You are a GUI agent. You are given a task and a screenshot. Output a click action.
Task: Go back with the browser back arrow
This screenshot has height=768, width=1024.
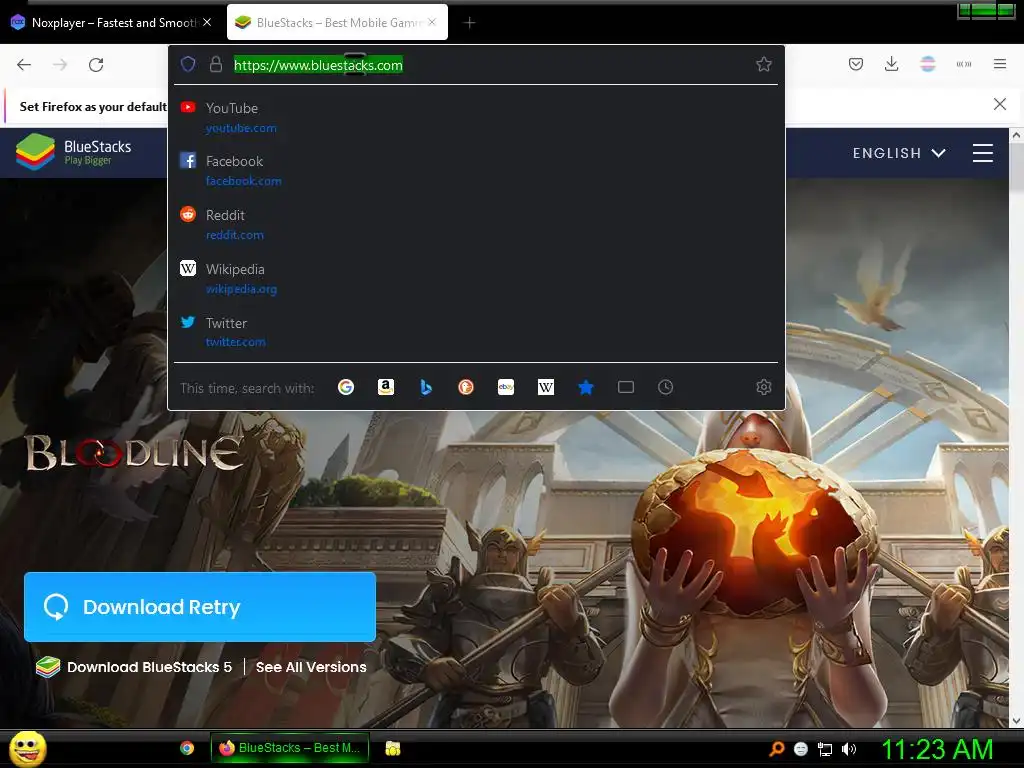point(24,65)
